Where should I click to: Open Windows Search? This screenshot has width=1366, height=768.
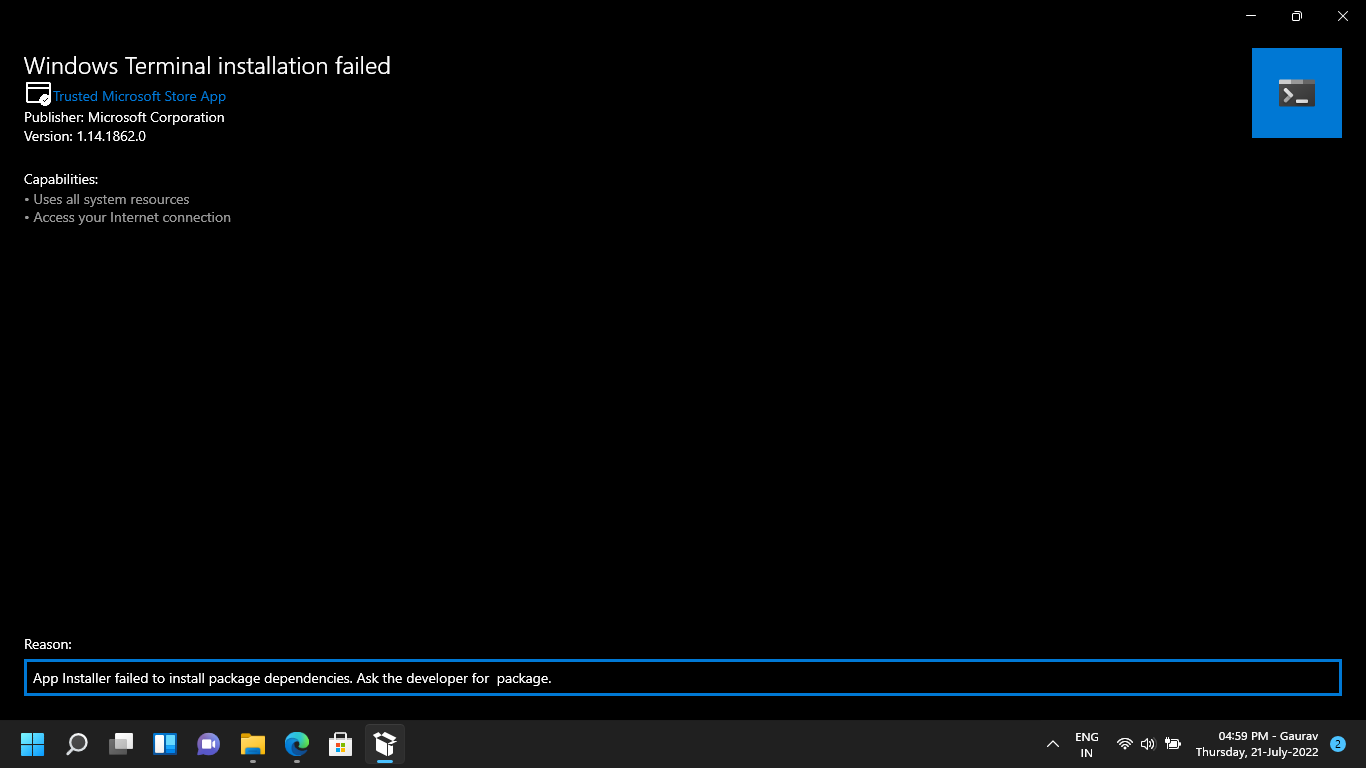pos(76,744)
